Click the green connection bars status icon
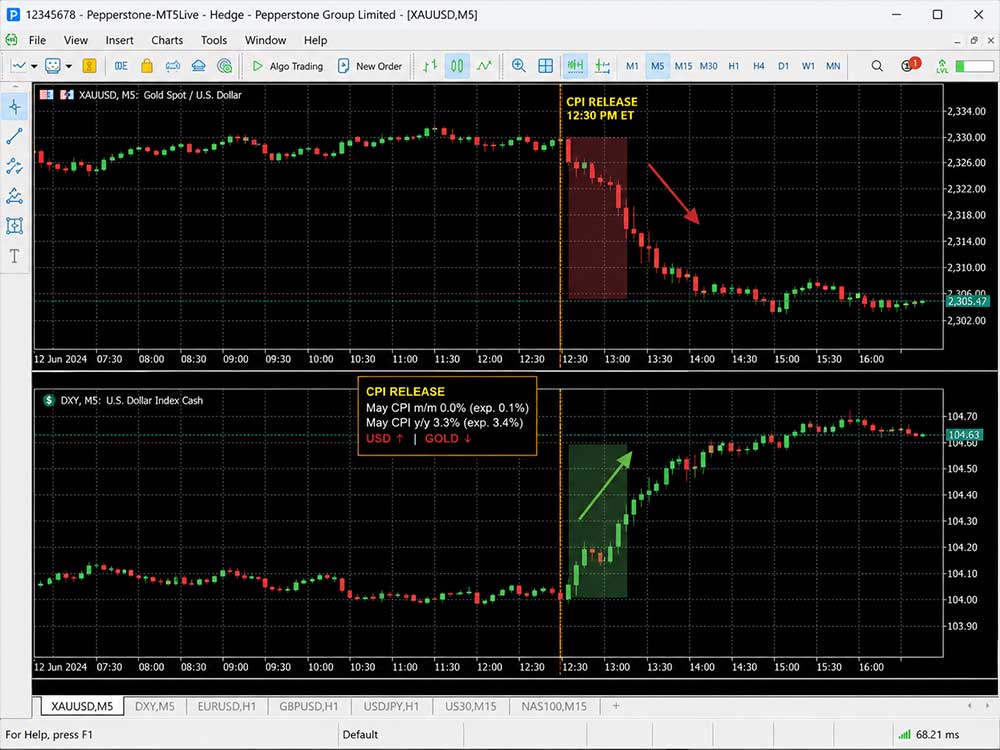 [904, 735]
